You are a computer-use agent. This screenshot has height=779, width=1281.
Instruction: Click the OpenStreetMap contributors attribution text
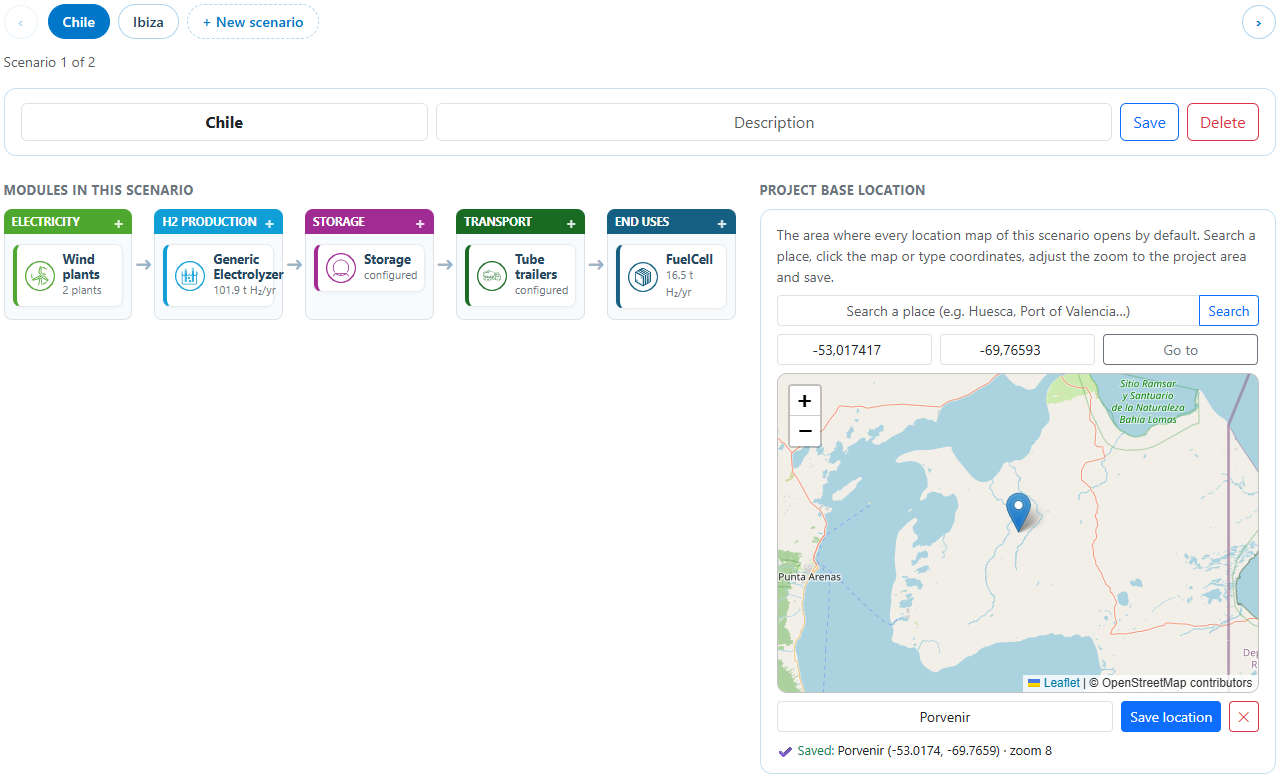pos(1170,683)
